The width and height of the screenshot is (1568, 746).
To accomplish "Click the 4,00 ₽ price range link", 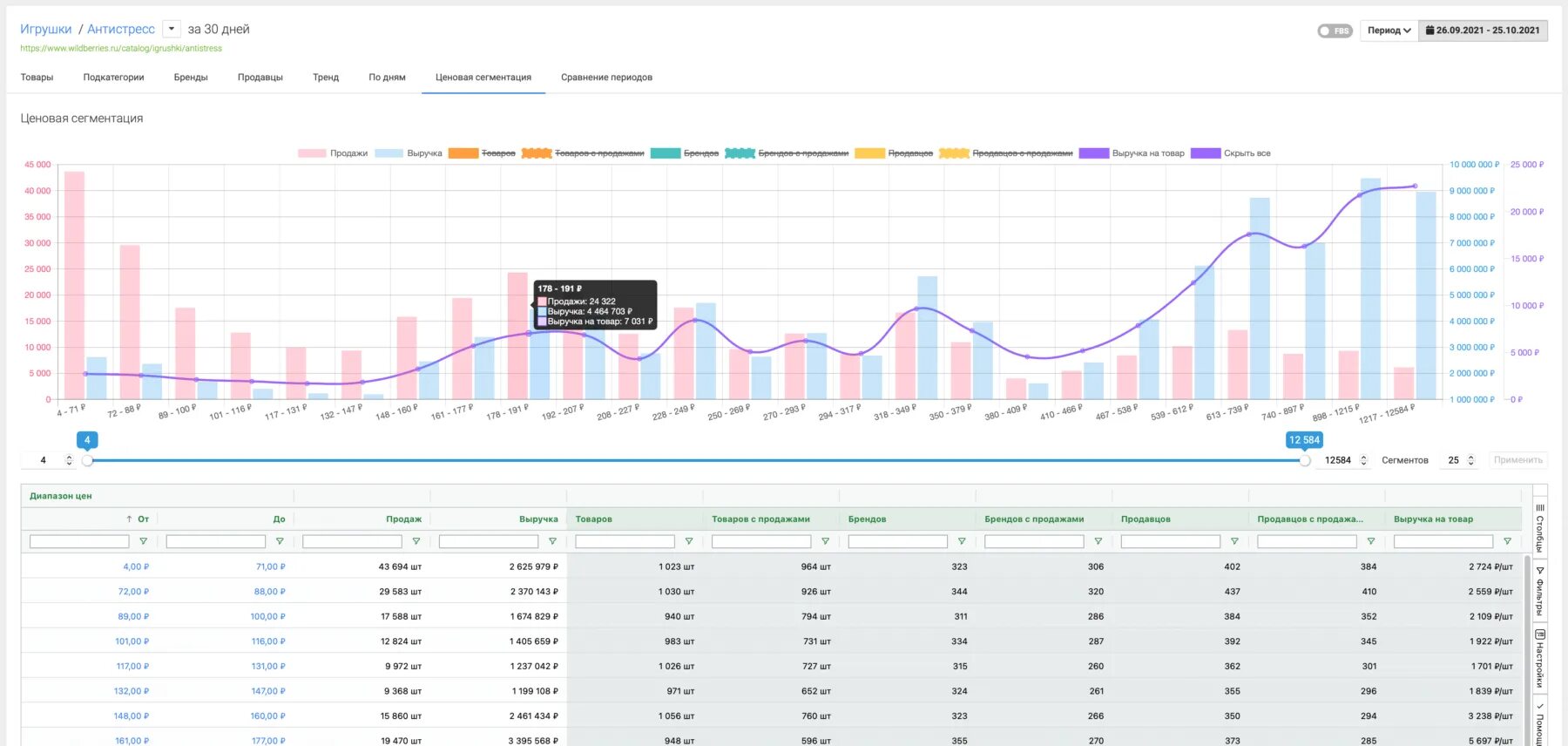I will pos(136,566).
